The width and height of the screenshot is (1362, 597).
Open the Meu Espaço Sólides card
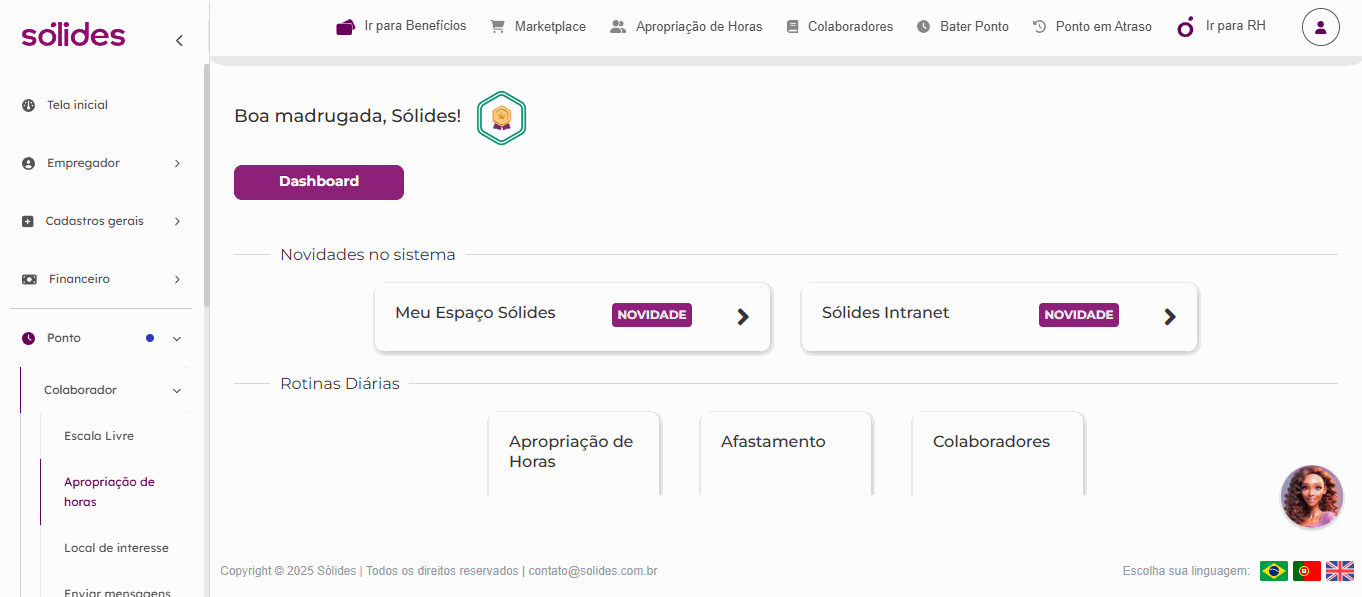(572, 317)
